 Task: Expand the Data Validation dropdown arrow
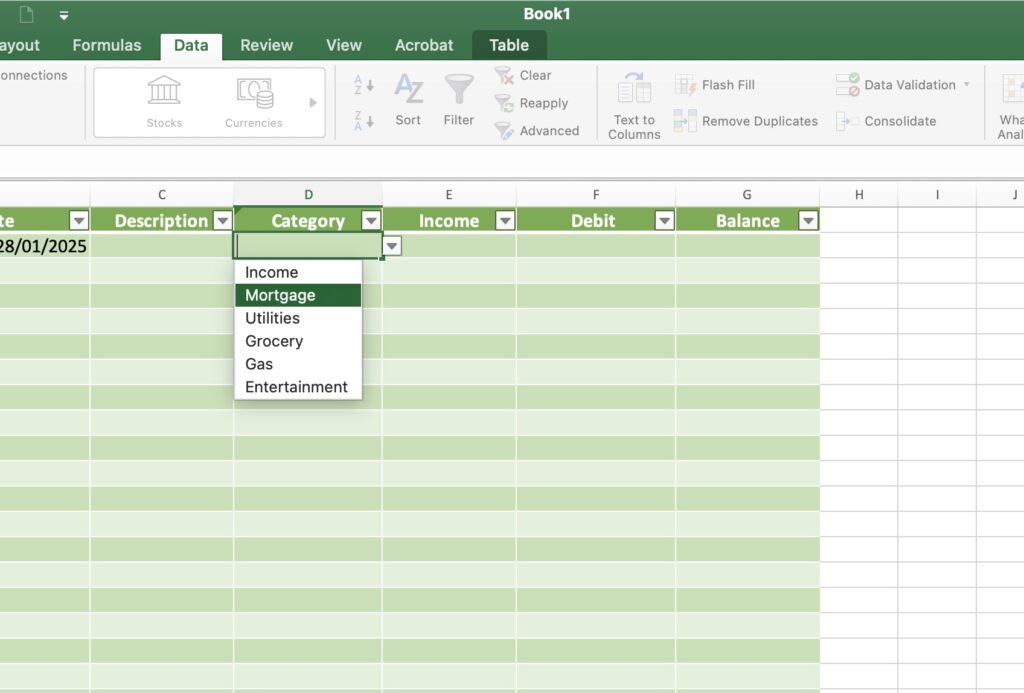[967, 85]
